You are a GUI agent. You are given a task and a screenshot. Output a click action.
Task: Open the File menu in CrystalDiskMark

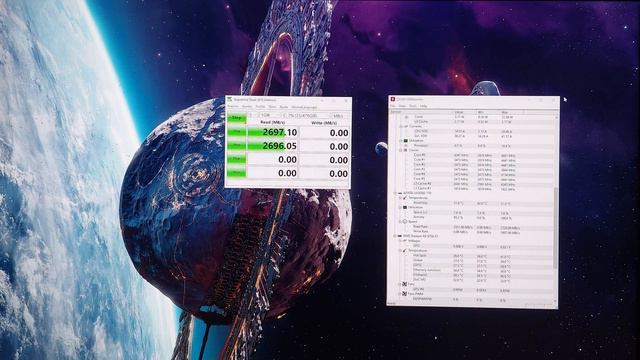(232, 107)
